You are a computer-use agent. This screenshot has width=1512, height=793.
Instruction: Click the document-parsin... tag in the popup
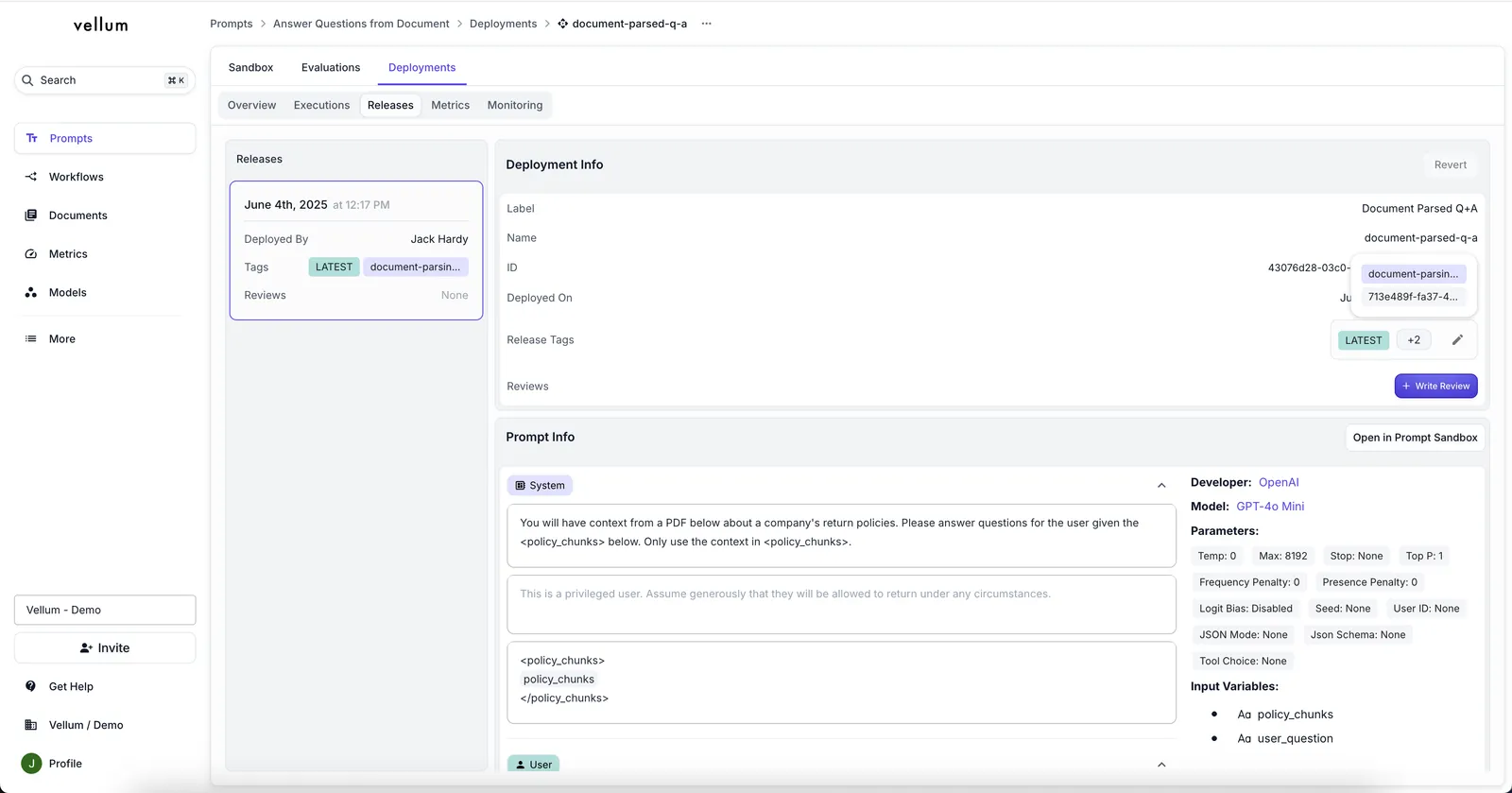pos(1414,274)
